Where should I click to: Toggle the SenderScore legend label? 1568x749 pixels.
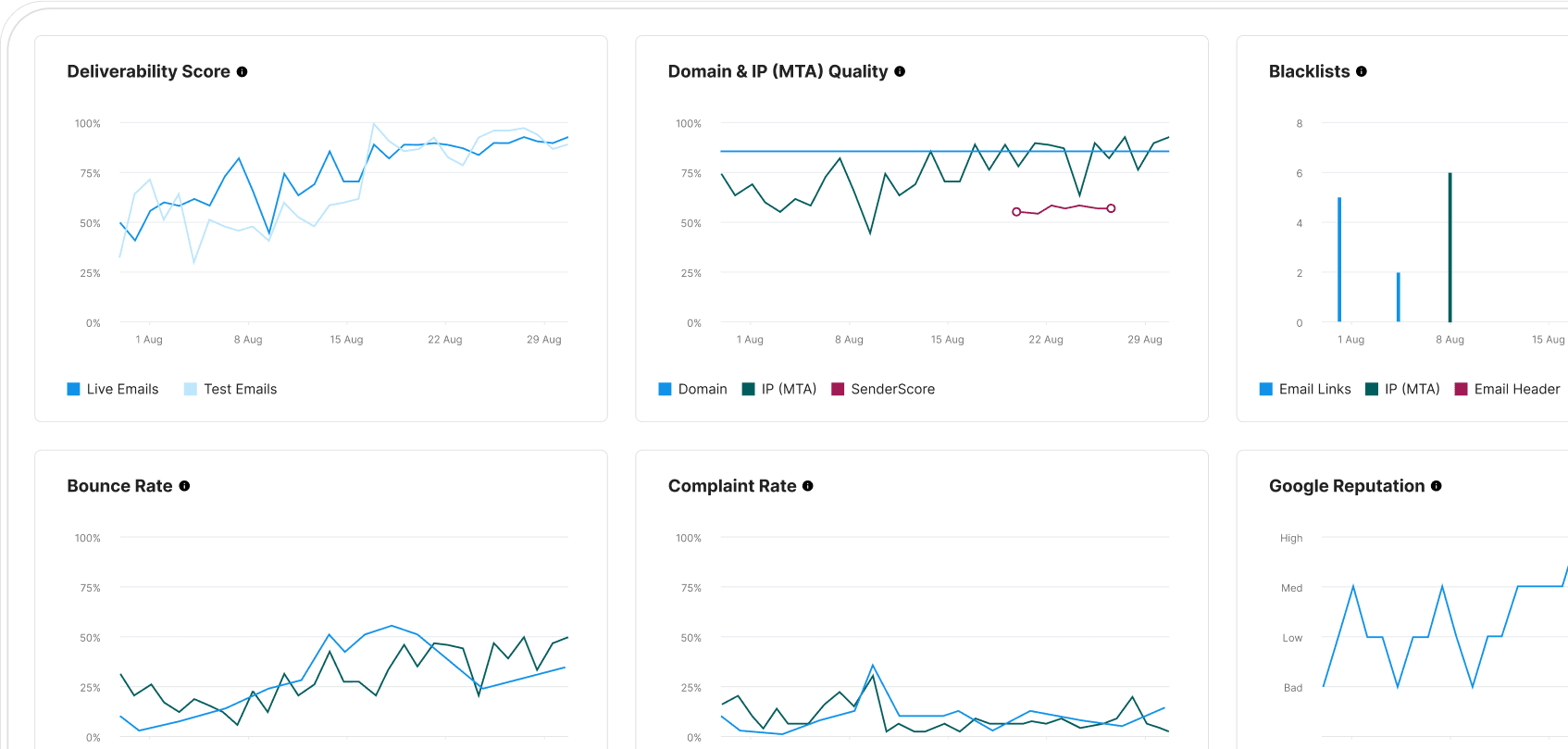892,390
